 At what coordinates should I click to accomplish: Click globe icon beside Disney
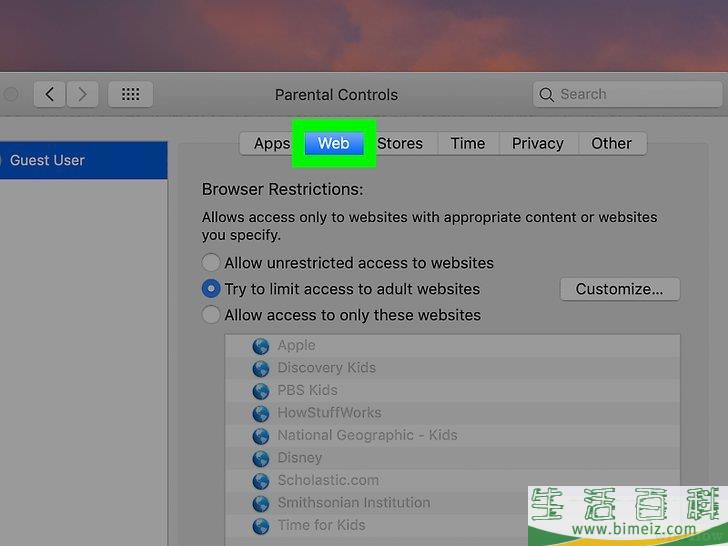[261, 458]
